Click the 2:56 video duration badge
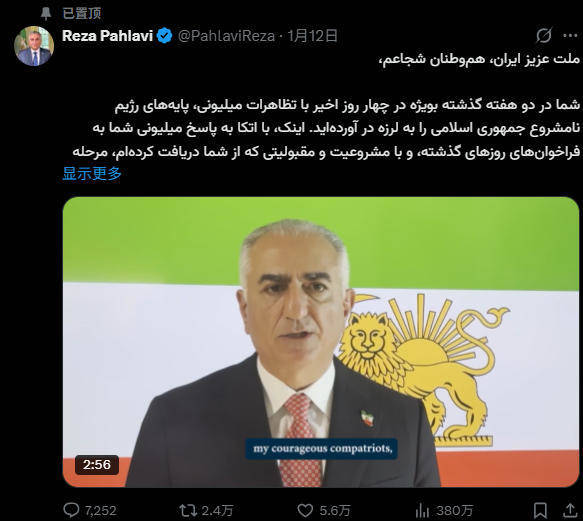Viewport: 583px width, 521px height. tap(97, 464)
